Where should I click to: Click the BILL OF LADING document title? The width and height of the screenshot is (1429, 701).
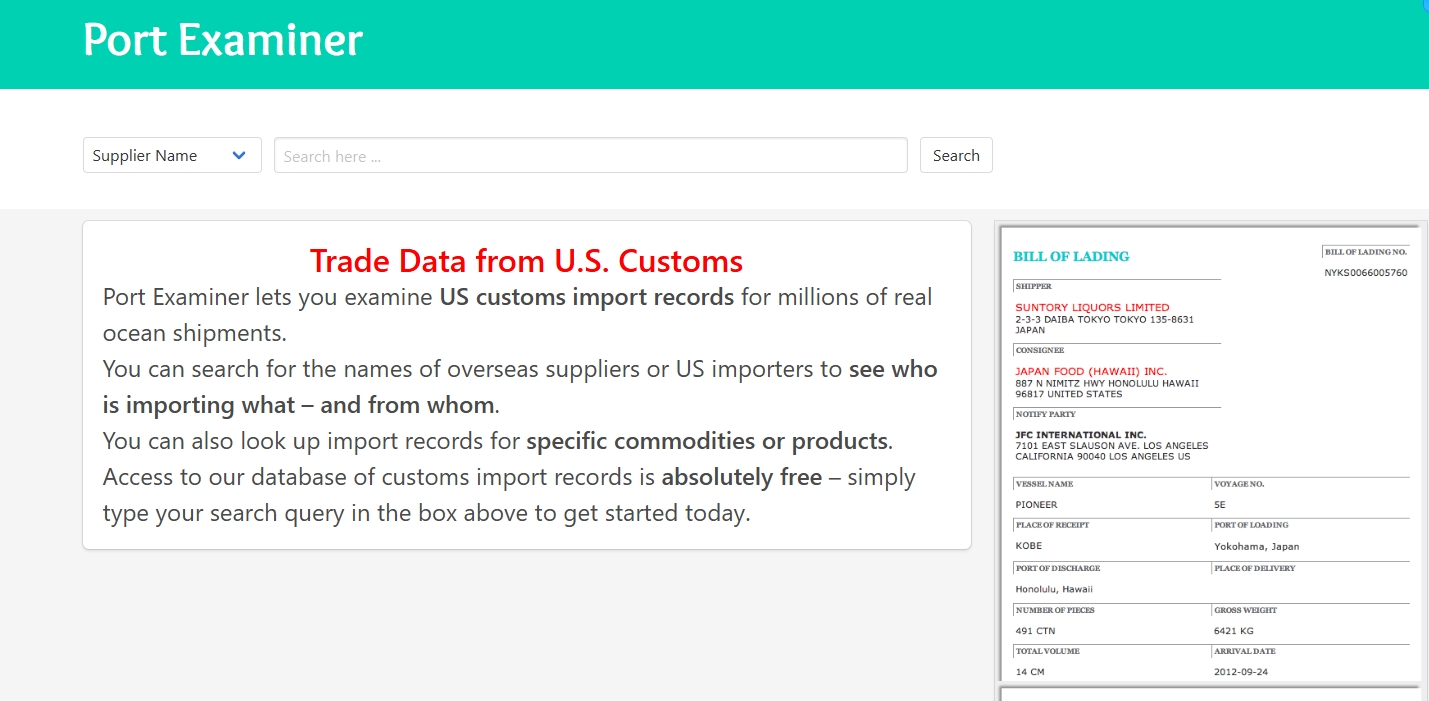[x=1071, y=256]
